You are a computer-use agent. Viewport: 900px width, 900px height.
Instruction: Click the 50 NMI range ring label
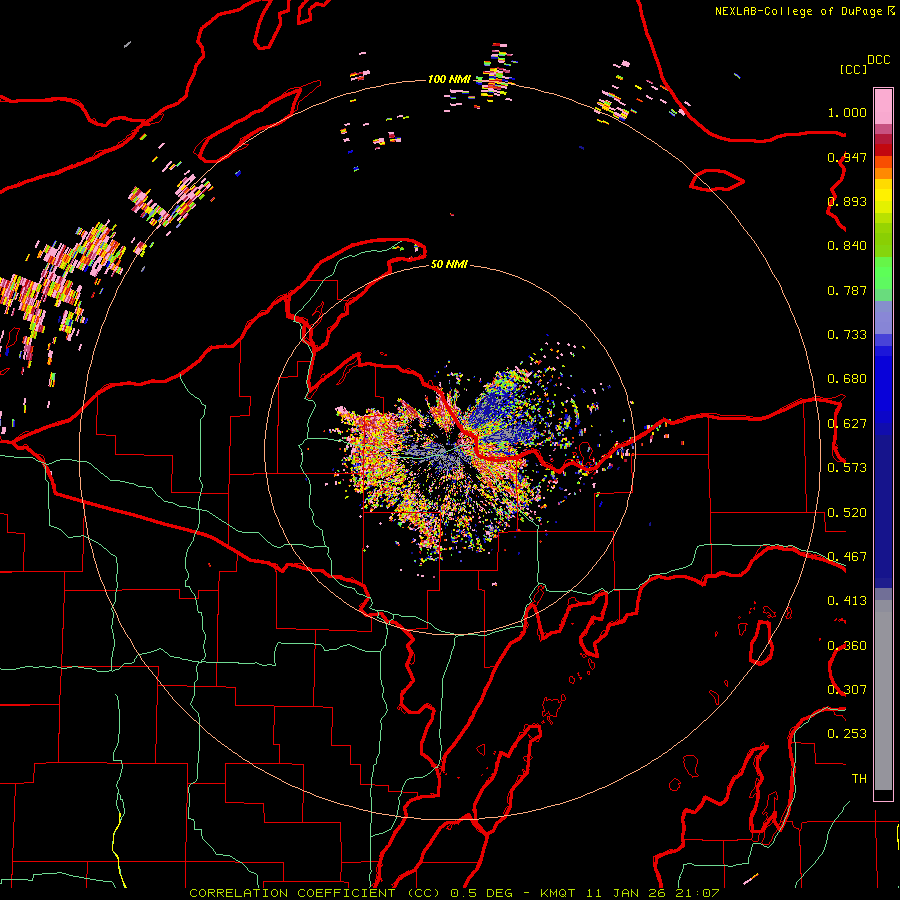click(449, 265)
